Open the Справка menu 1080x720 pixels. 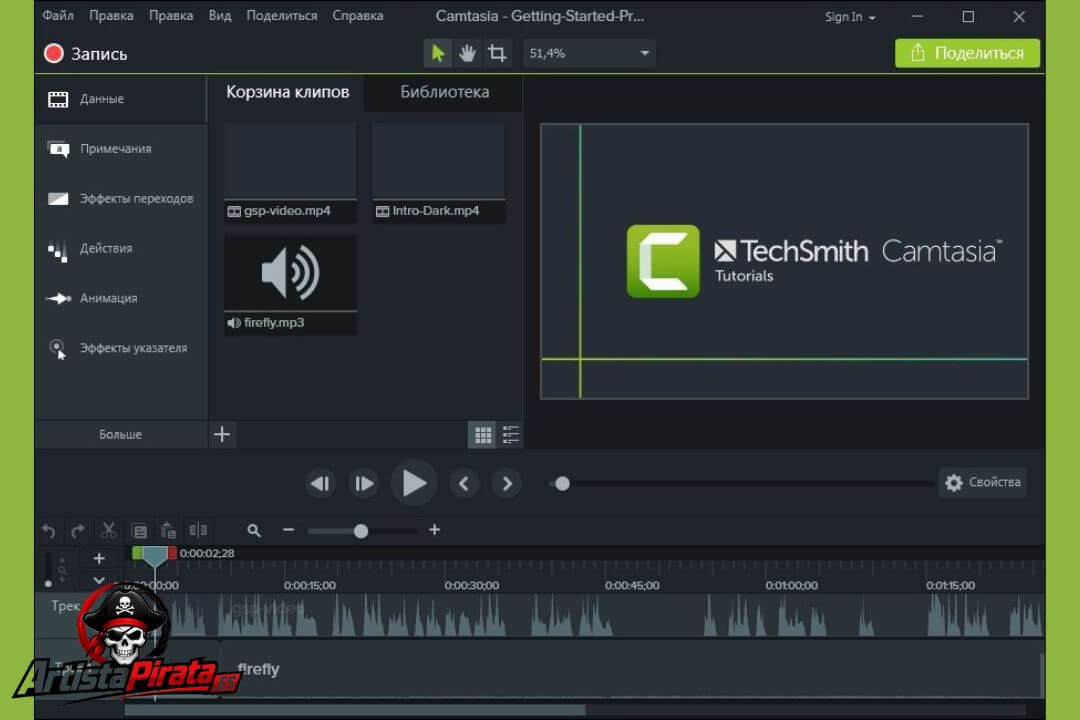pos(357,15)
